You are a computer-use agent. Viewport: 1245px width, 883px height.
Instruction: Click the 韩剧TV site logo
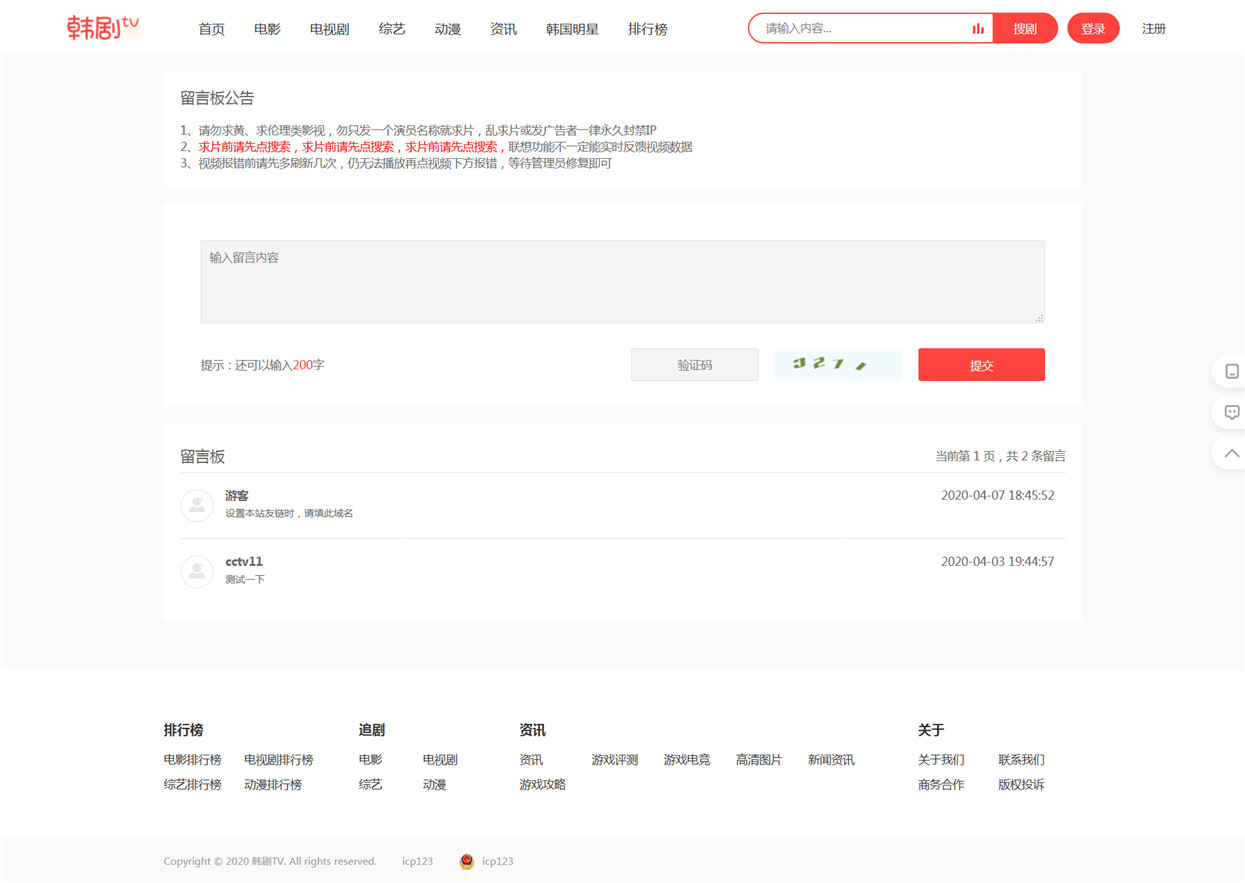tap(104, 28)
